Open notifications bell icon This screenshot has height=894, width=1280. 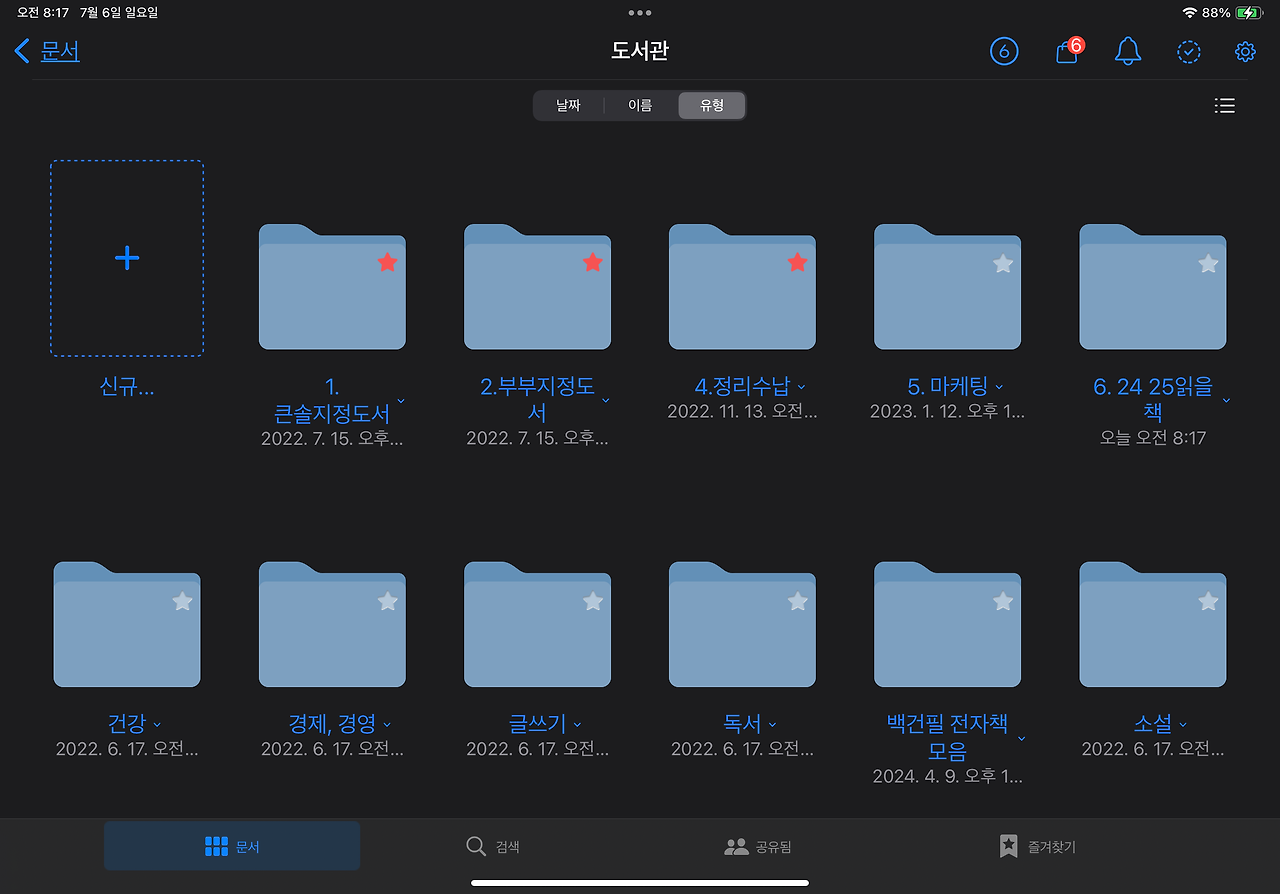click(x=1128, y=51)
